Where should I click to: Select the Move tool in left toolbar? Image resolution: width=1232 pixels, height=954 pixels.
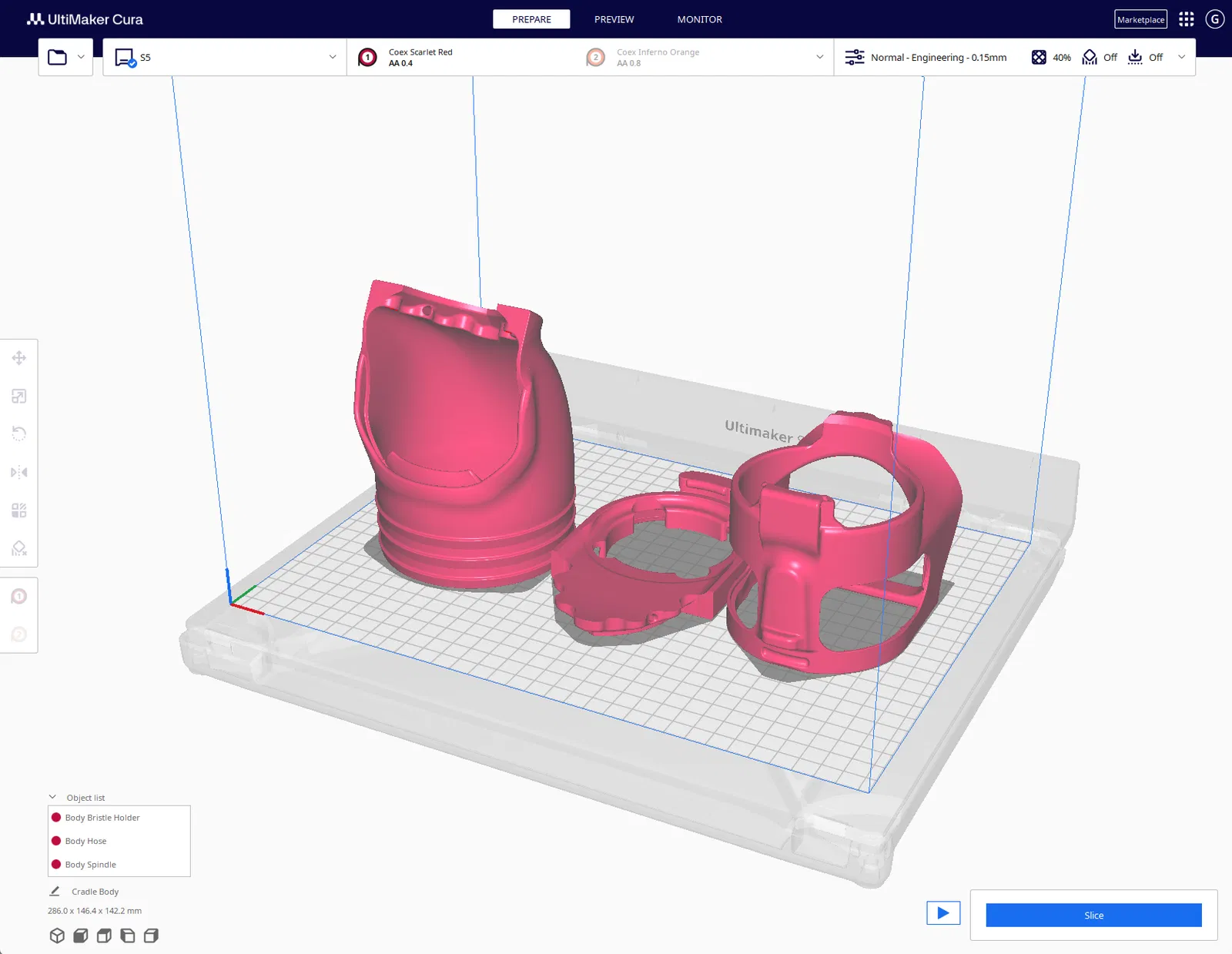[19, 358]
